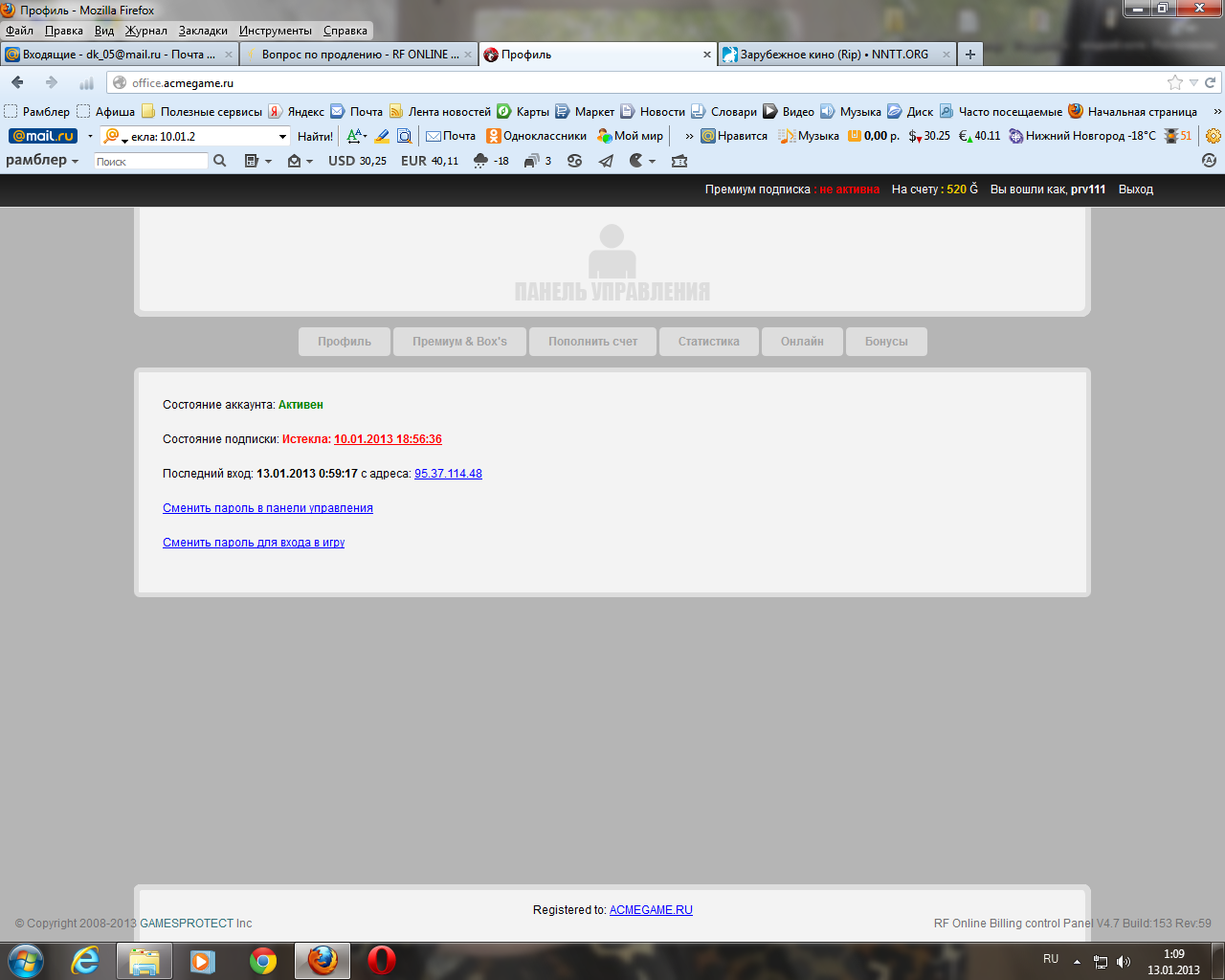
Task: Click the Rambler weather cloud icon
Action: pyautogui.click(x=480, y=161)
